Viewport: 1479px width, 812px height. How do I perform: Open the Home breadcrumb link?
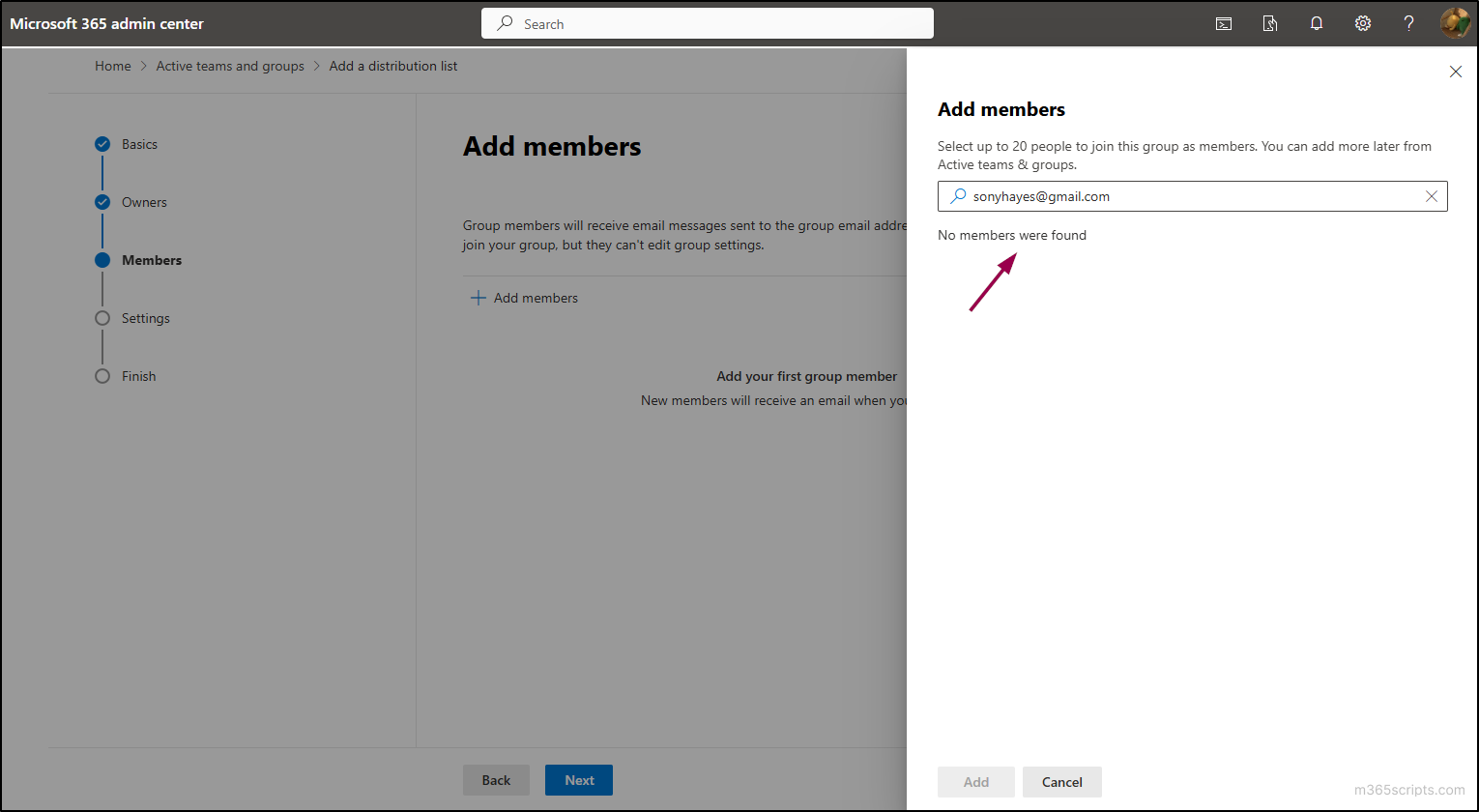coord(112,66)
